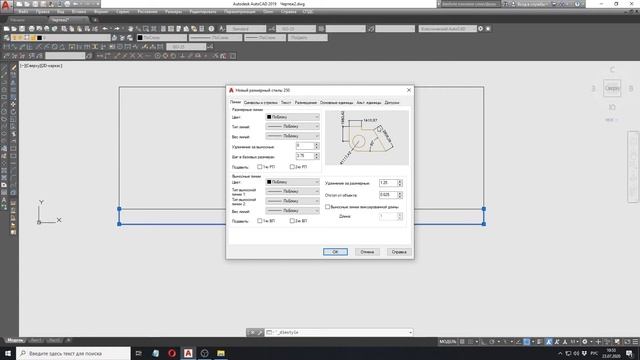Toggle grid display in the status bar
The height and width of the screenshot is (360, 640).
click(462, 342)
